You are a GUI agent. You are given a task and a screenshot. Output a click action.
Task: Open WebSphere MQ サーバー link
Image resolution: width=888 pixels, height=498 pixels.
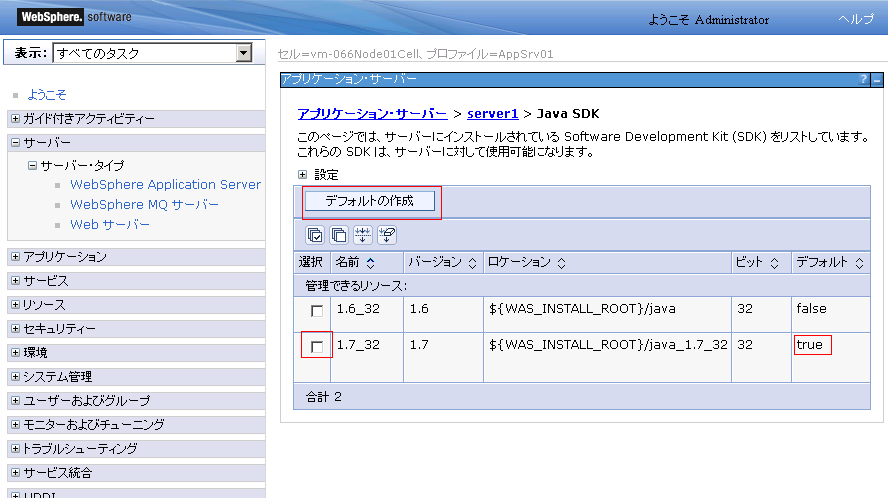[144, 205]
